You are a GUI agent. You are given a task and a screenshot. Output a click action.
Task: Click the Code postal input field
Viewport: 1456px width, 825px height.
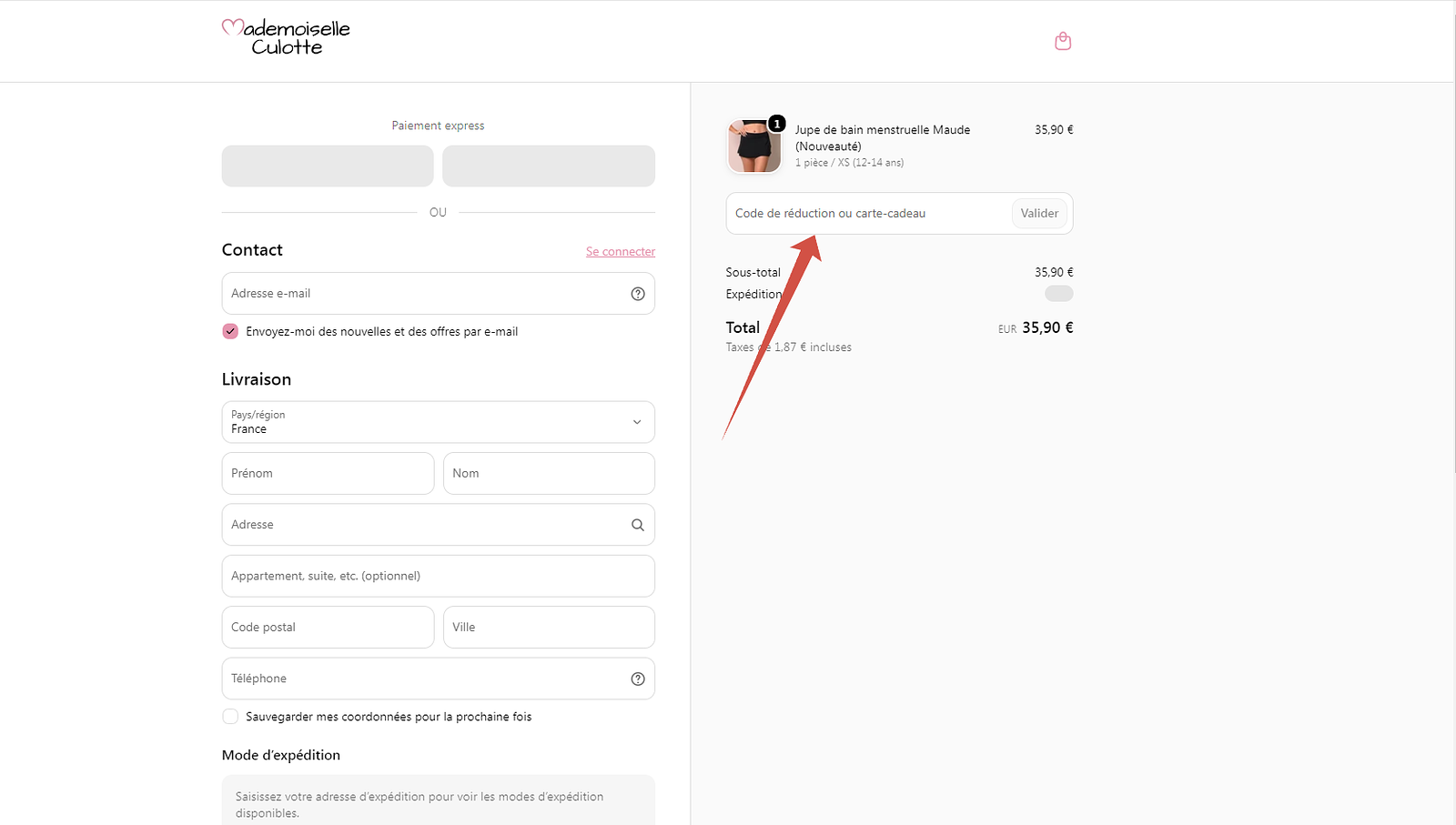(x=328, y=628)
